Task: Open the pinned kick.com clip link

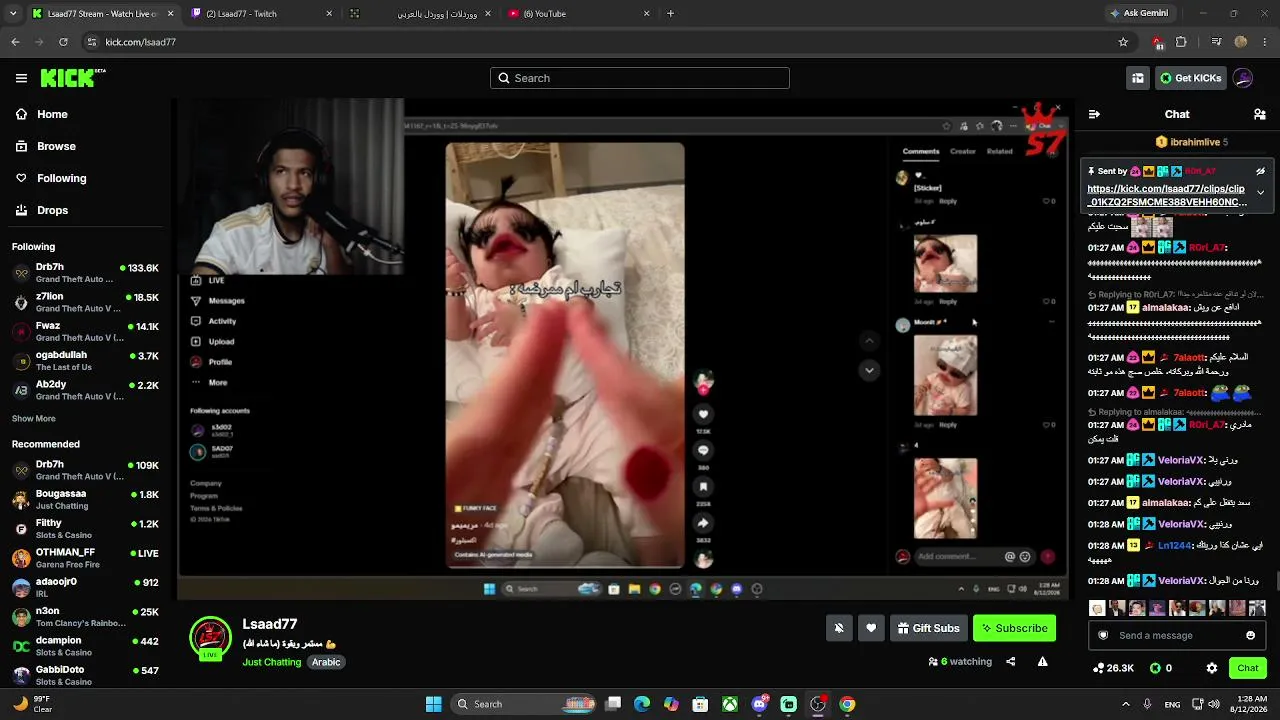Action: (1167, 195)
